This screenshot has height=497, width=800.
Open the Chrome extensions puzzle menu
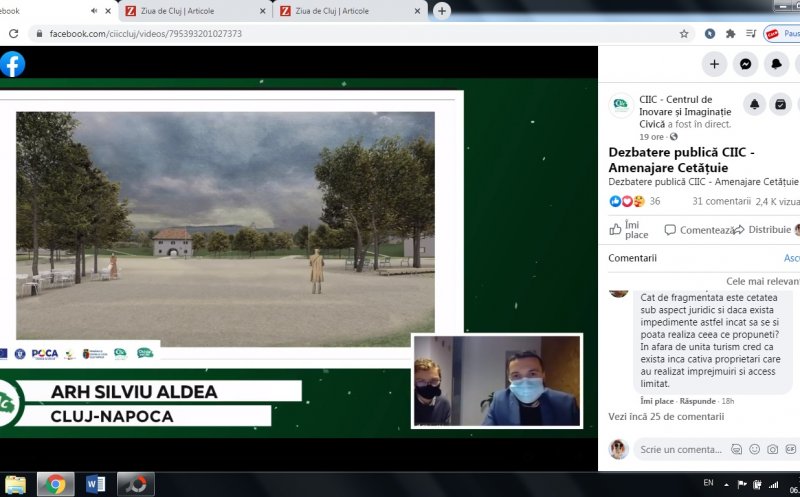click(730, 33)
